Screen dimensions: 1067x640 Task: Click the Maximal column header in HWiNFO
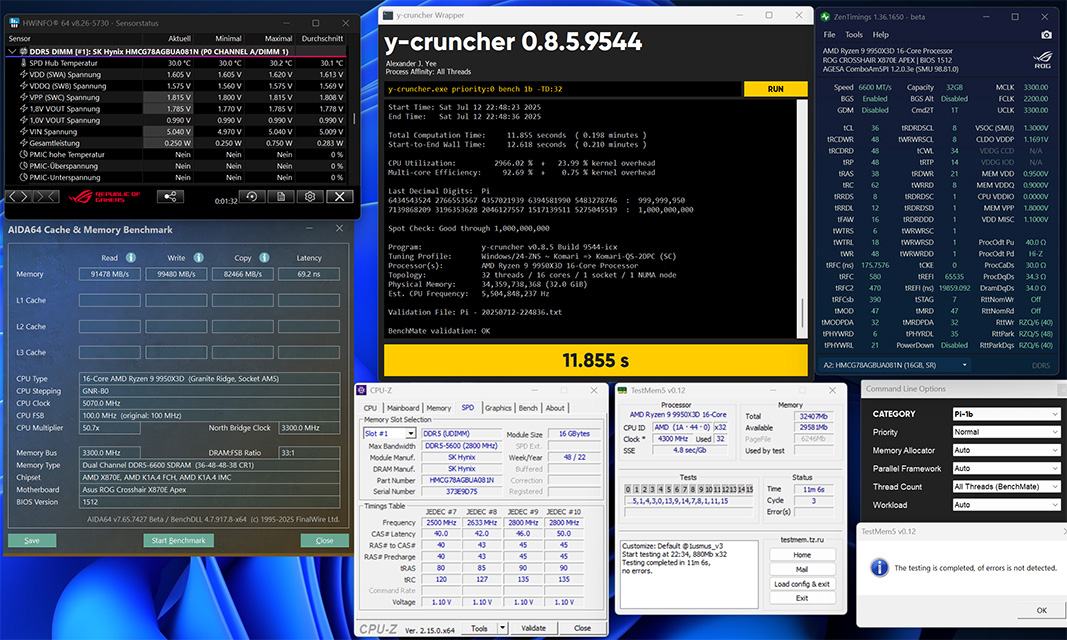coord(278,39)
